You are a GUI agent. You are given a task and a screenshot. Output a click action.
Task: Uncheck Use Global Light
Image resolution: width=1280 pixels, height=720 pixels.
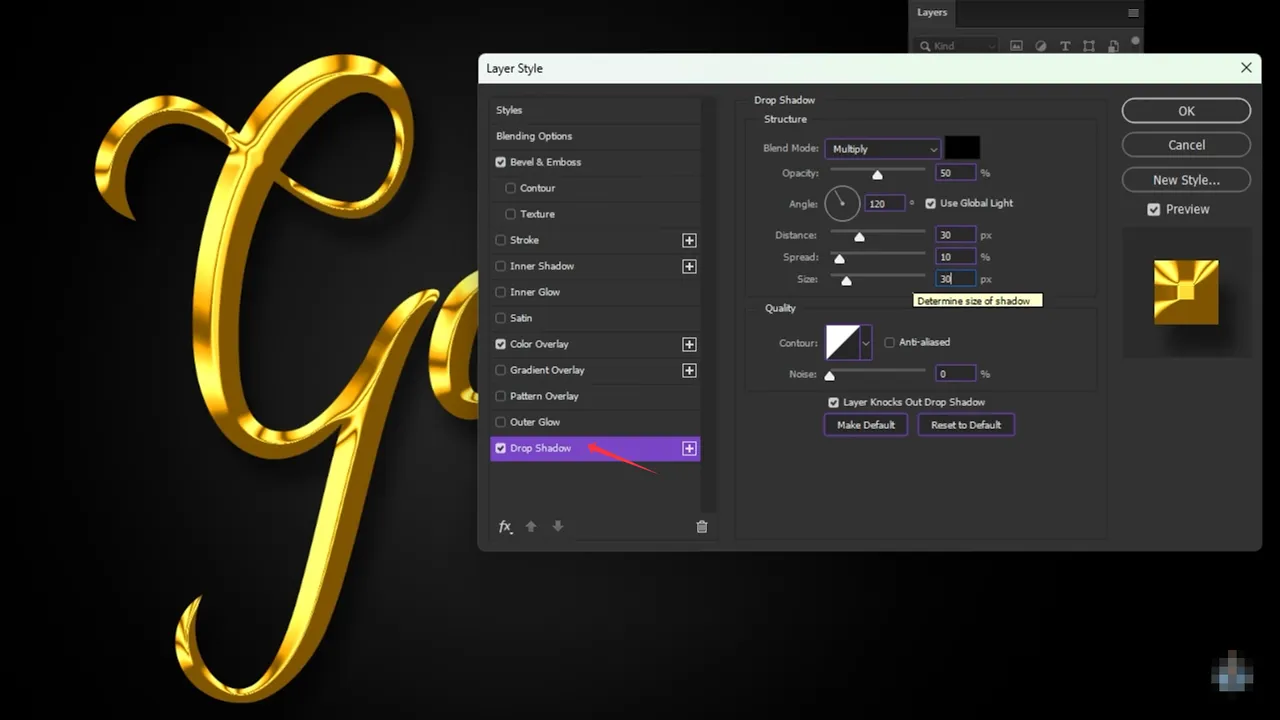[x=931, y=203]
